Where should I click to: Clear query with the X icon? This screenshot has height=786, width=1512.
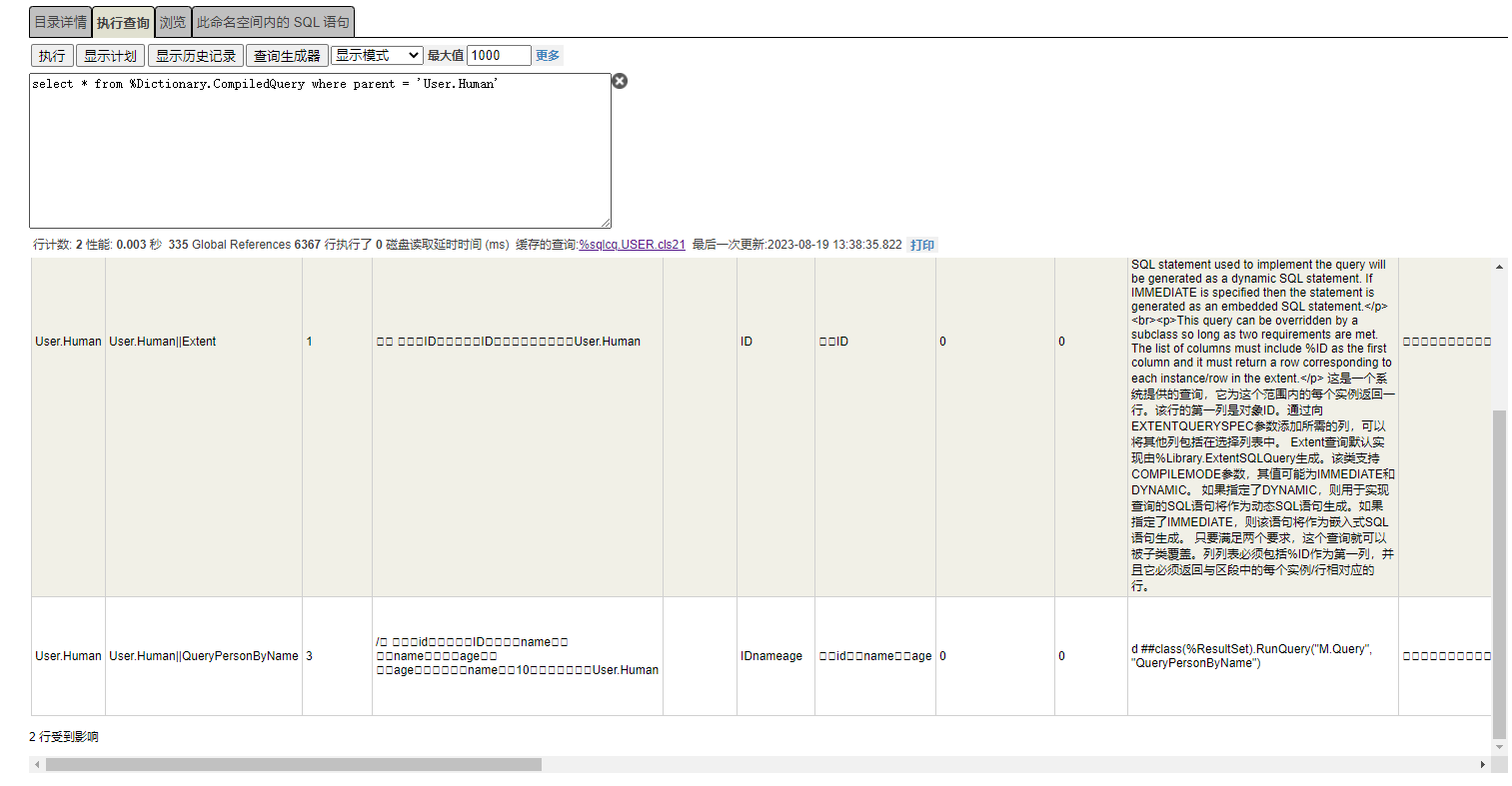[x=620, y=81]
